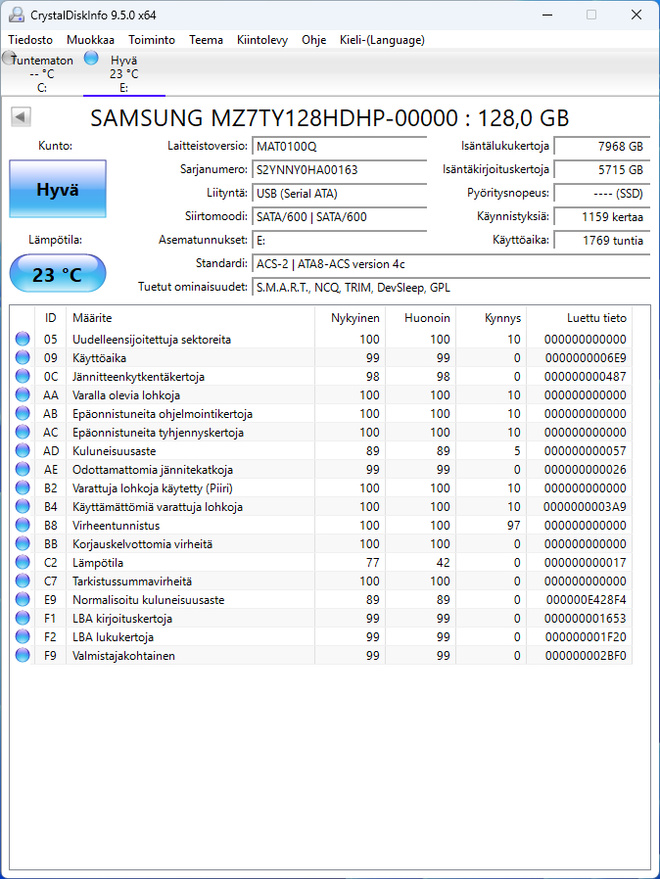Click the CrystalDiskInfo app icon in title bar
This screenshot has height=879, width=660.
(x=17, y=15)
